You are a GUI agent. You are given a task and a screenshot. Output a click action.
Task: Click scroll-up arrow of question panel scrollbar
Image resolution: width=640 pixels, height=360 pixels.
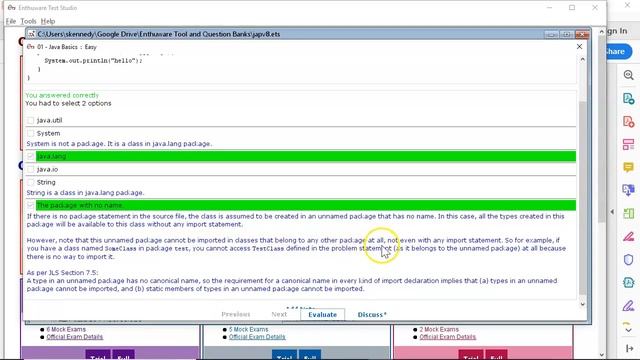pos(582,60)
